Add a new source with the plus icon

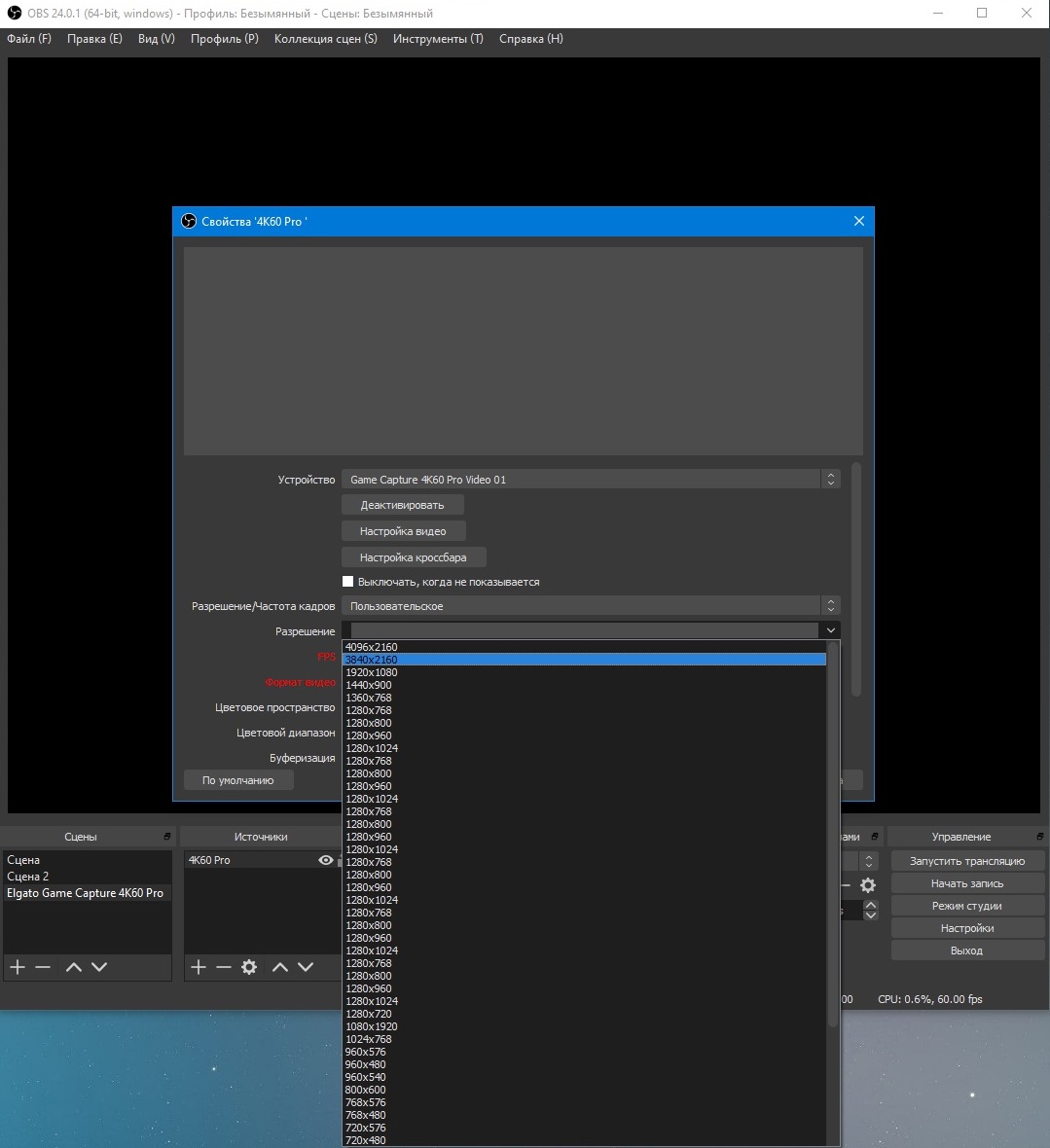199,967
